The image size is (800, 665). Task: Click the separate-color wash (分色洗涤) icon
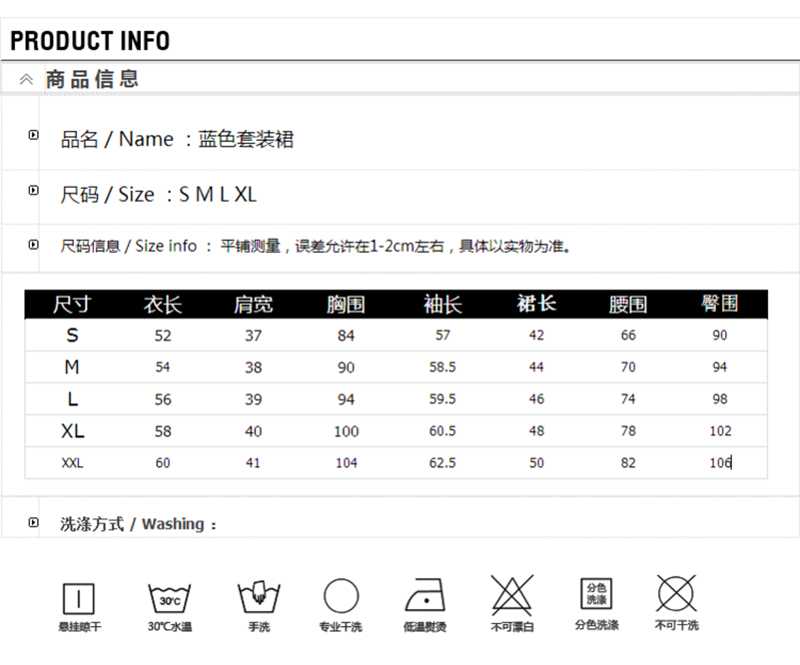point(596,593)
